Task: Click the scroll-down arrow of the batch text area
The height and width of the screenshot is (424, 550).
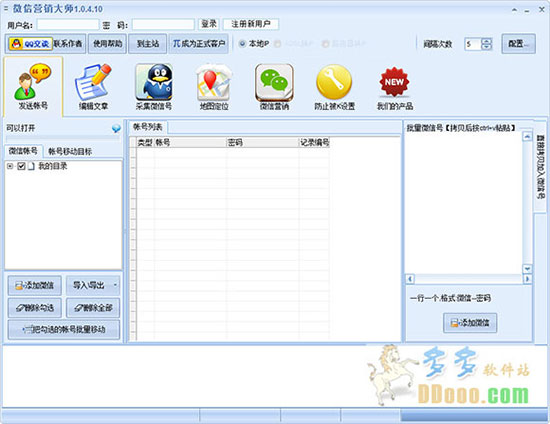Action: coord(527,269)
